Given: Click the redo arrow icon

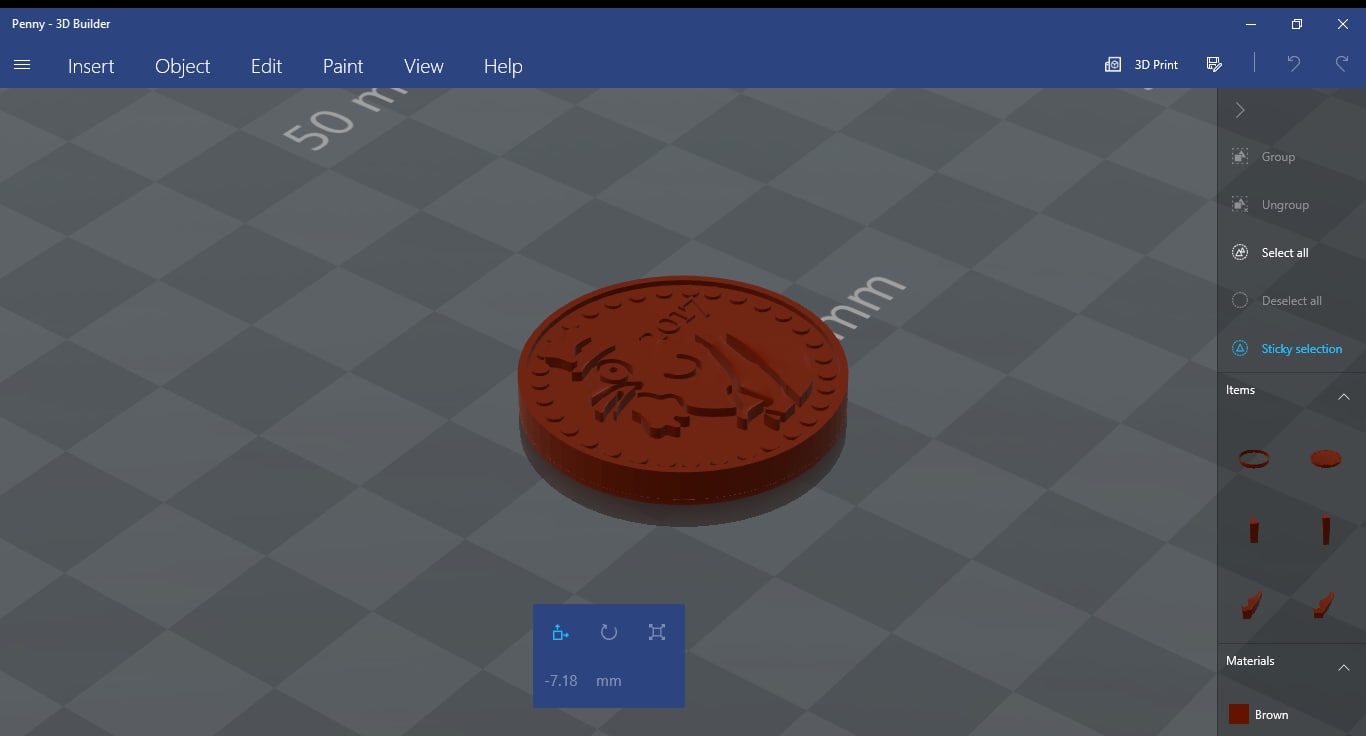Looking at the screenshot, I should 1342,64.
